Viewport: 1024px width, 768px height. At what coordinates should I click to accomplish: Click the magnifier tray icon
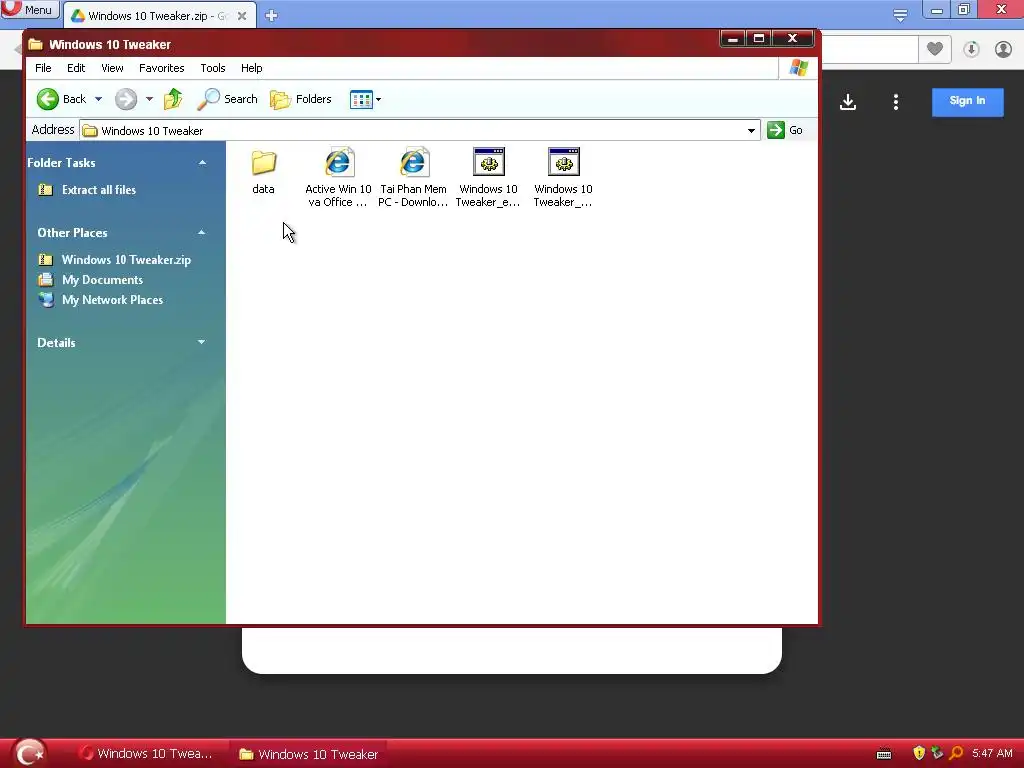tap(956, 754)
